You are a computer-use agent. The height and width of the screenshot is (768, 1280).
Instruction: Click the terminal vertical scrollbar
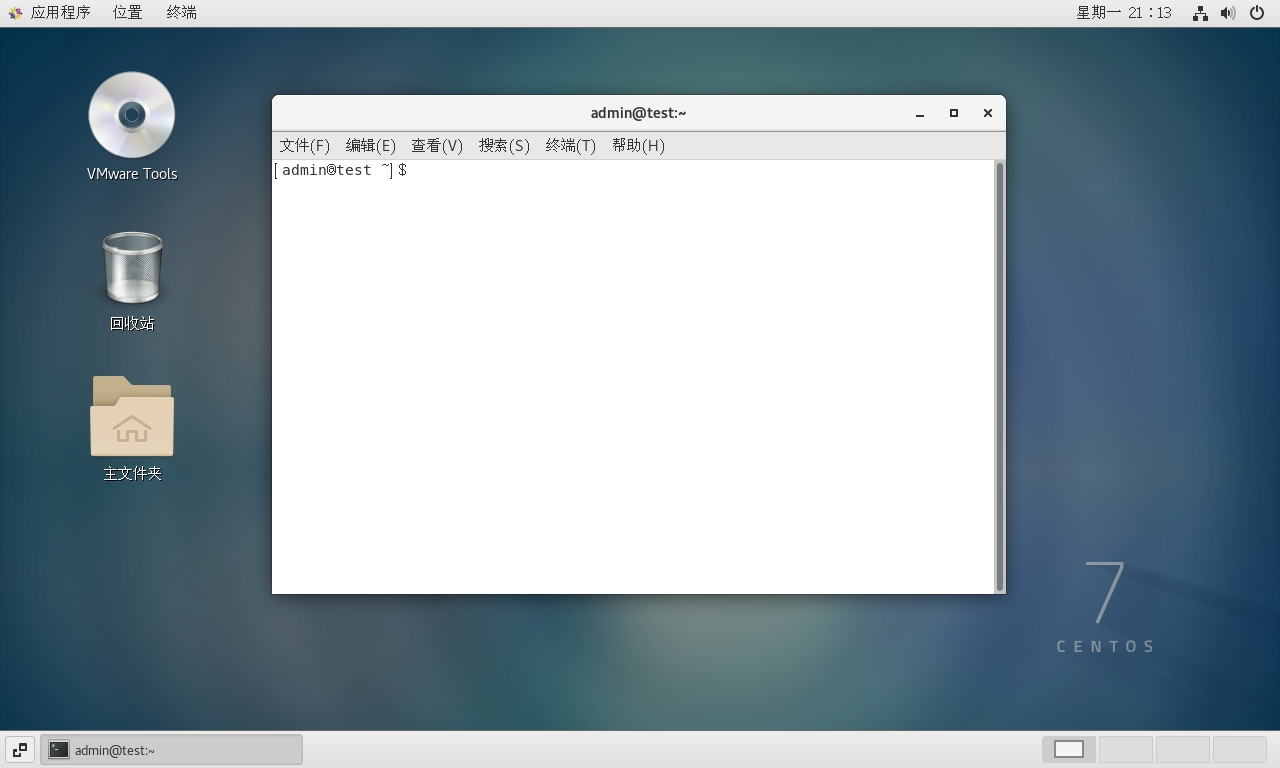point(998,375)
